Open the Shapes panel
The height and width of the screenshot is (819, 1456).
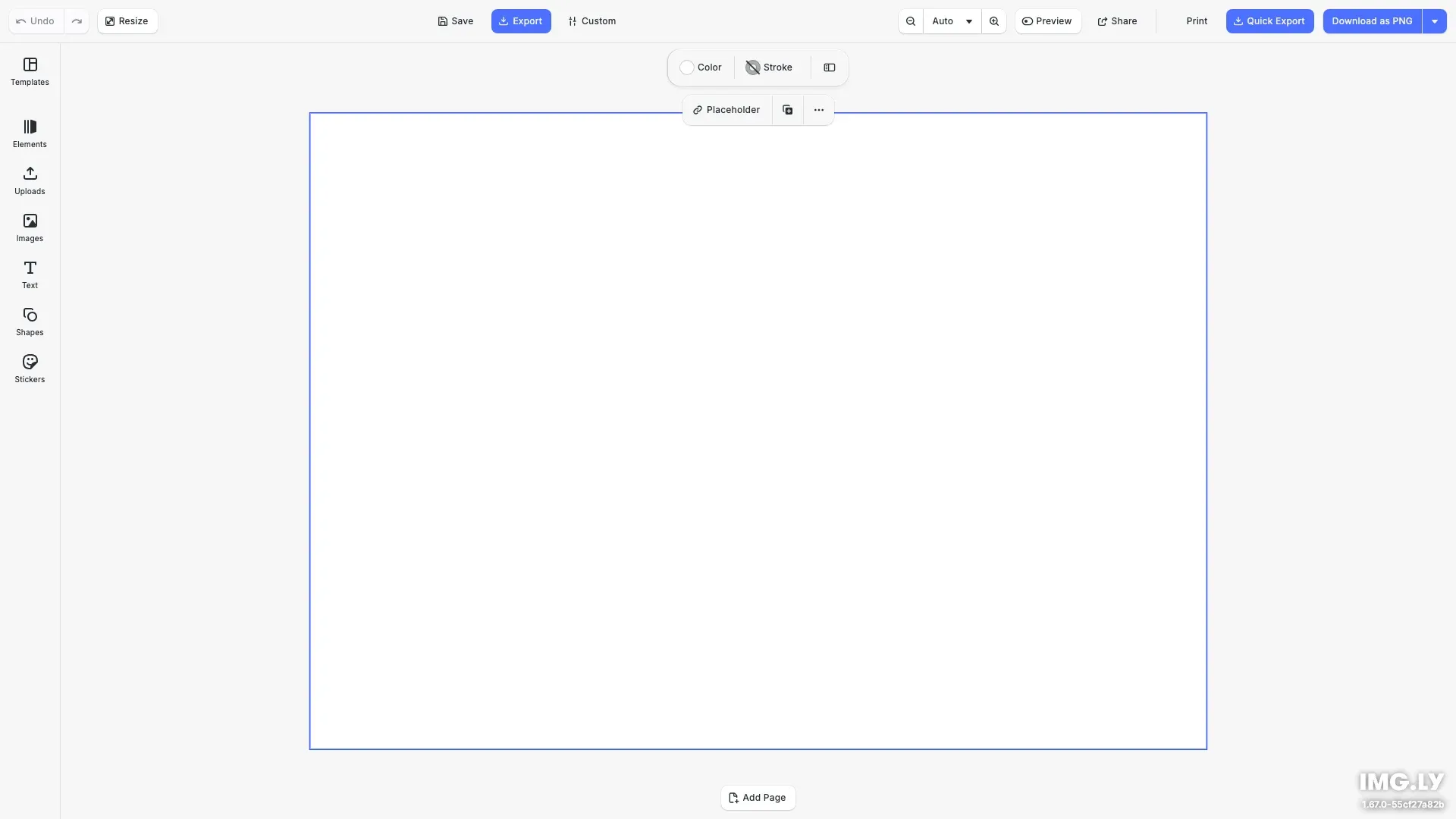(30, 322)
